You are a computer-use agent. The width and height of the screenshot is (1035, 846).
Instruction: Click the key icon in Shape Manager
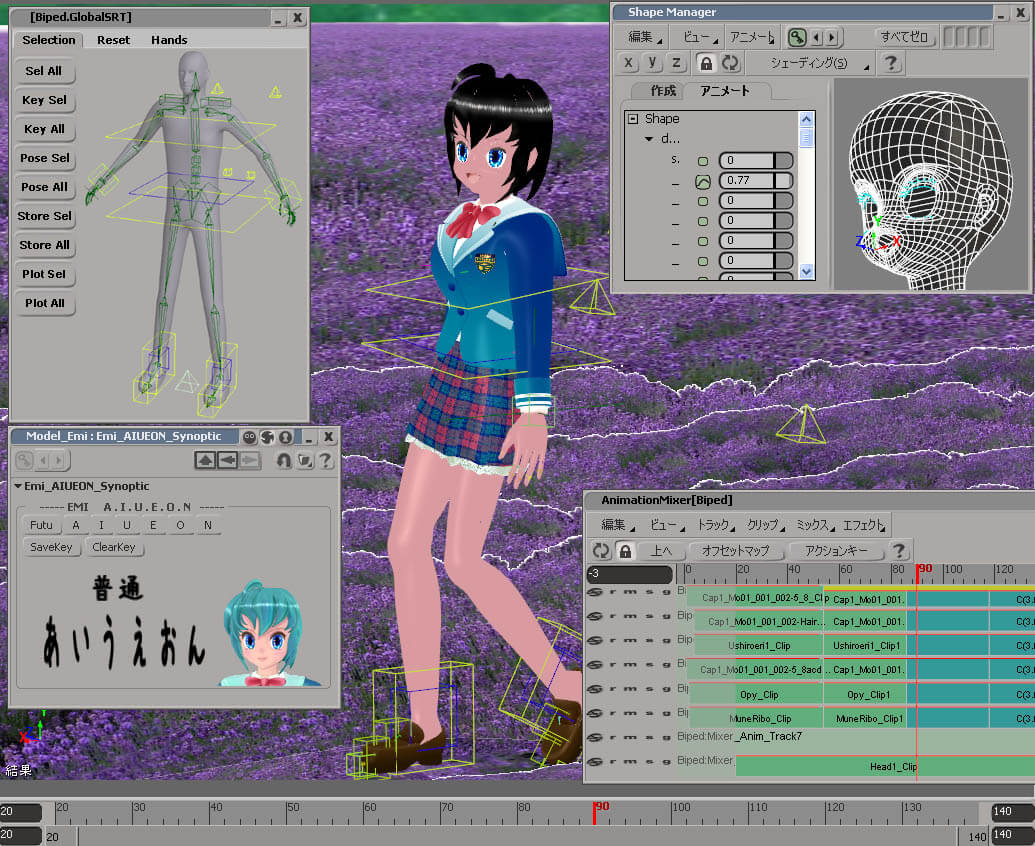[x=797, y=37]
